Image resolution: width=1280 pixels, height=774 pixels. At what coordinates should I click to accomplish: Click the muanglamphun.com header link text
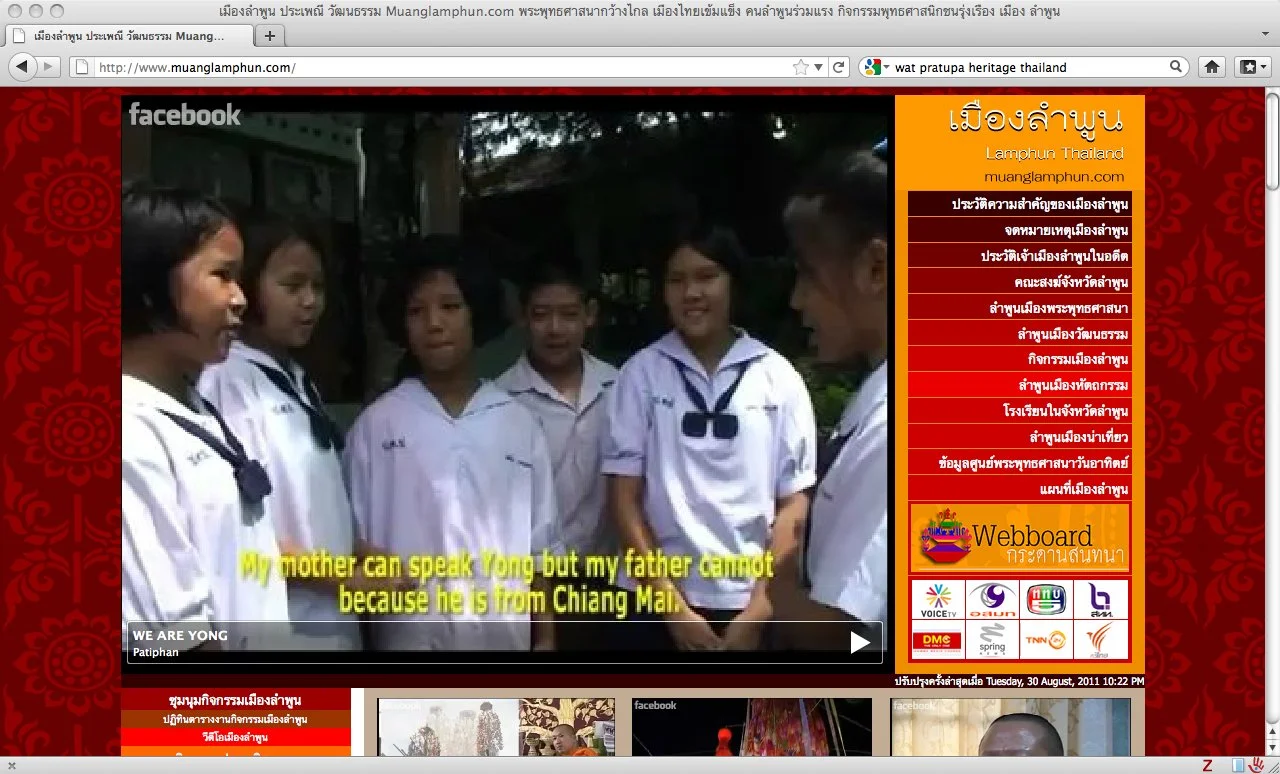(x=1054, y=177)
